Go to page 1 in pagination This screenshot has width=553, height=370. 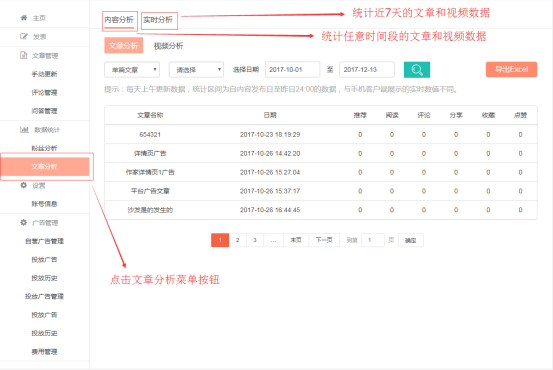click(x=220, y=240)
